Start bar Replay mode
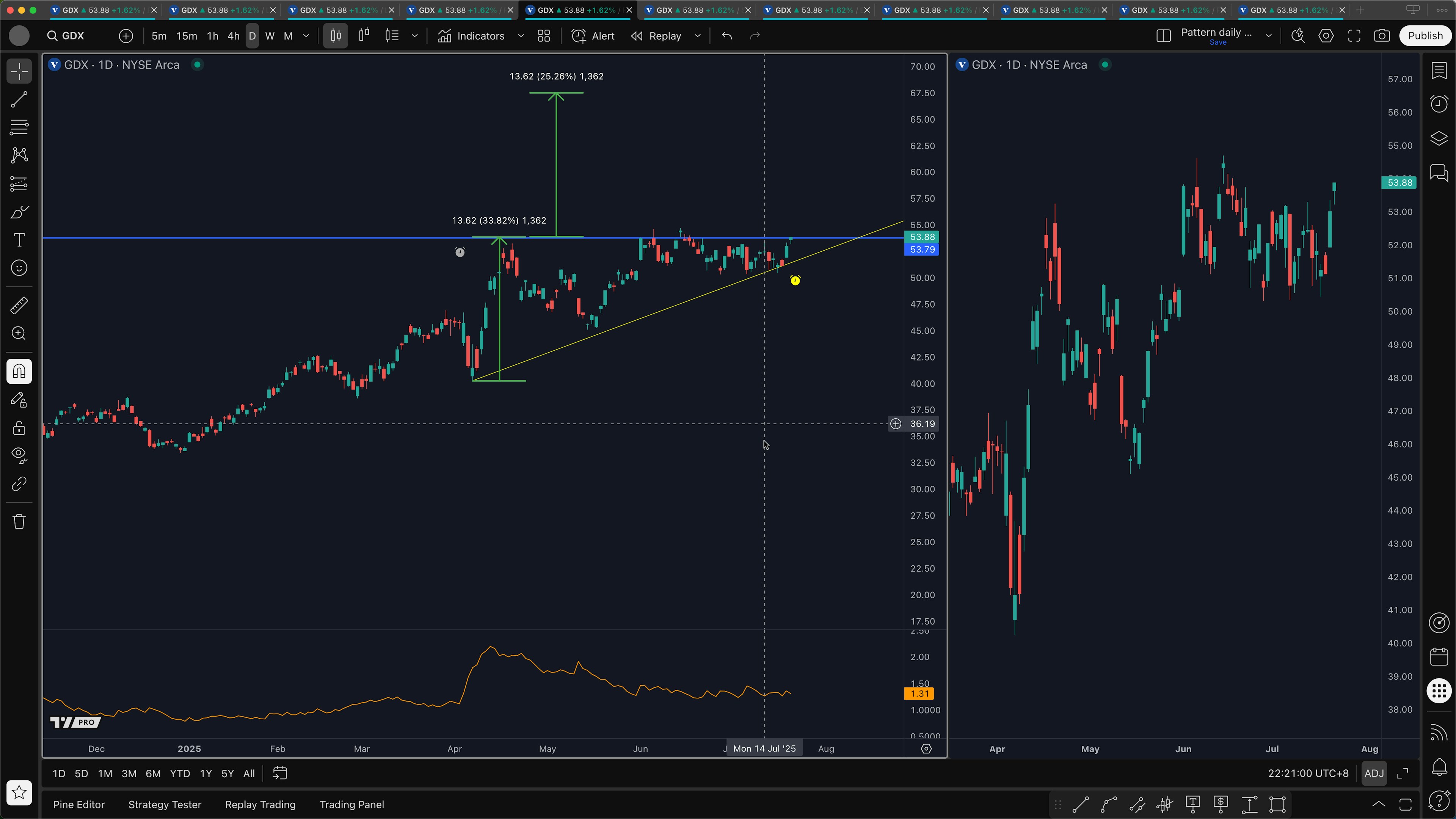The height and width of the screenshot is (819, 1456). (657, 36)
